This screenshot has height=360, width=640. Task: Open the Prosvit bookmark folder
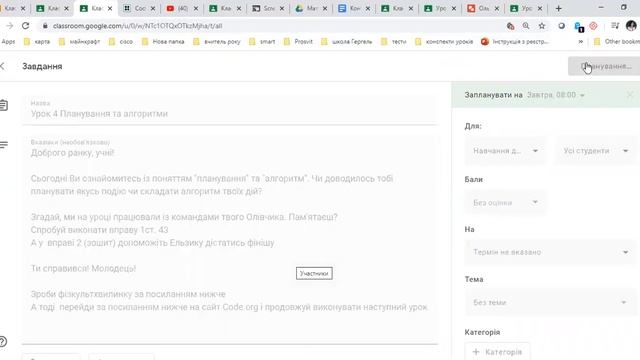(x=298, y=42)
